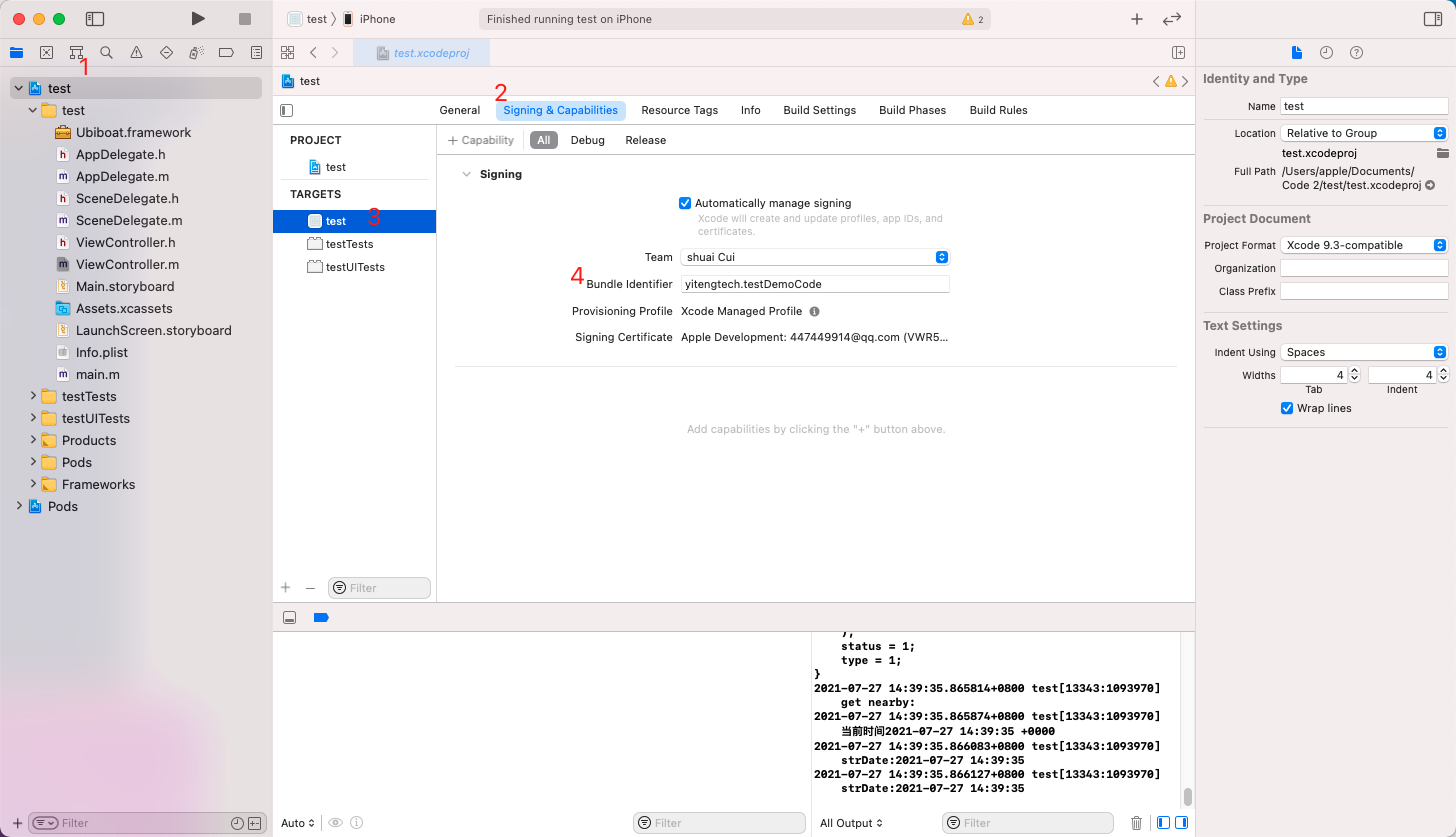Open Location Relative to Group dropdown
Viewport: 1456px width, 837px height.
(1364, 133)
